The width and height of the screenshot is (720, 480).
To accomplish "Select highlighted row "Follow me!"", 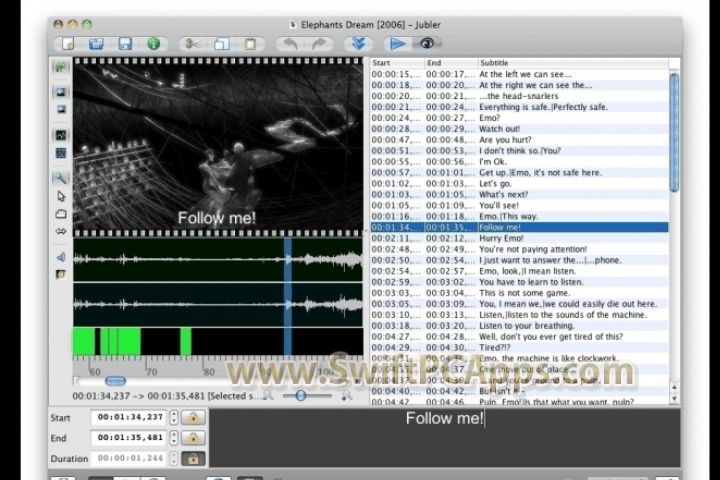I will click(x=519, y=227).
